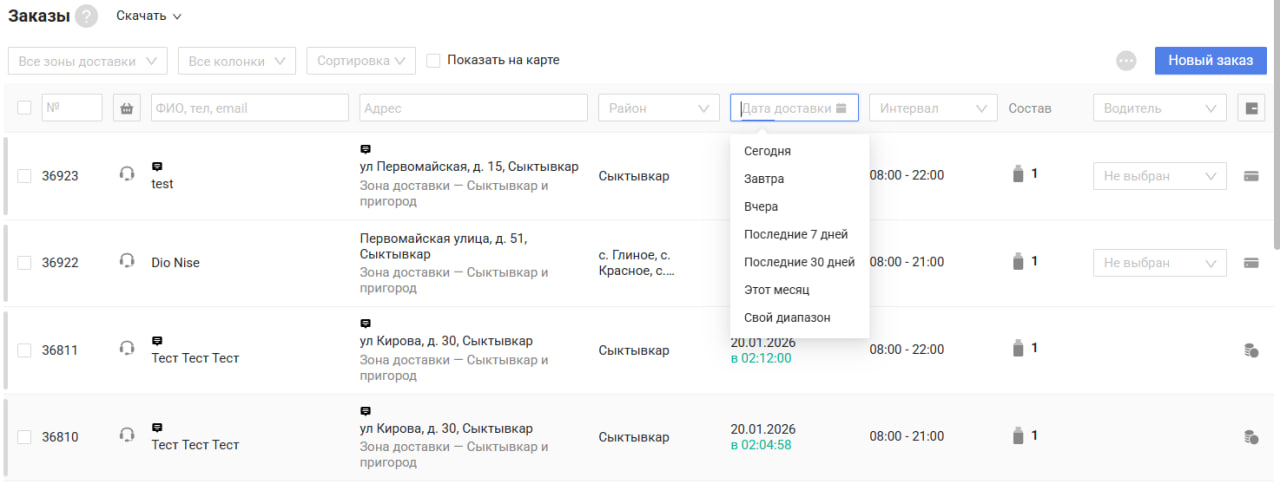Tick the checkbox for order 36922
This screenshot has height=484, width=1280.
tap(25, 263)
